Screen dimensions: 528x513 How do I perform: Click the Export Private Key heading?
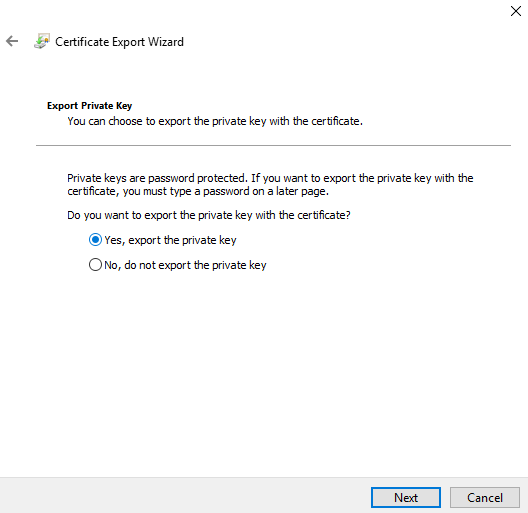point(90,106)
